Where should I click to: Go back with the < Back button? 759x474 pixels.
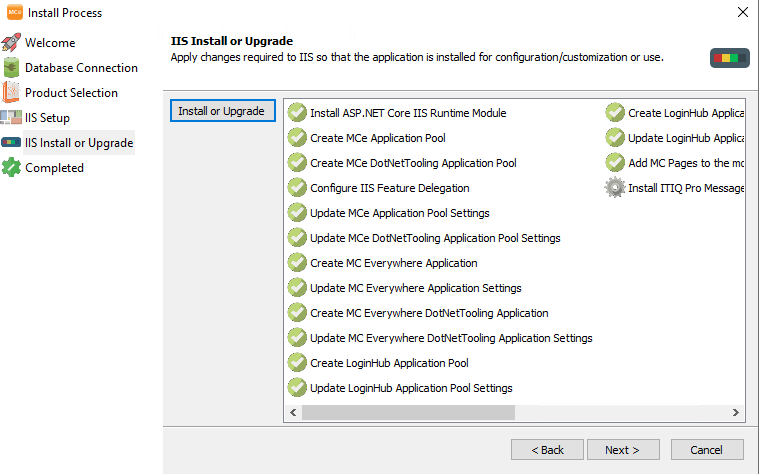point(547,450)
